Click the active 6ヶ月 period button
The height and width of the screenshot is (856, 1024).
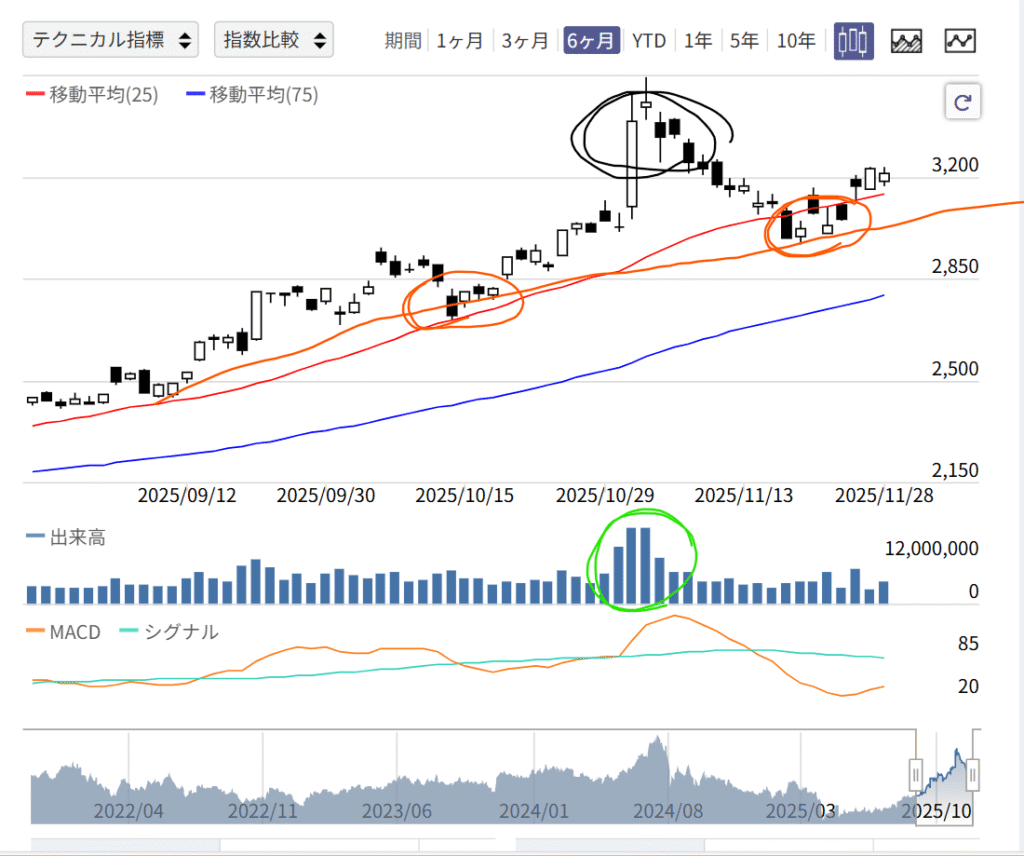coord(591,41)
